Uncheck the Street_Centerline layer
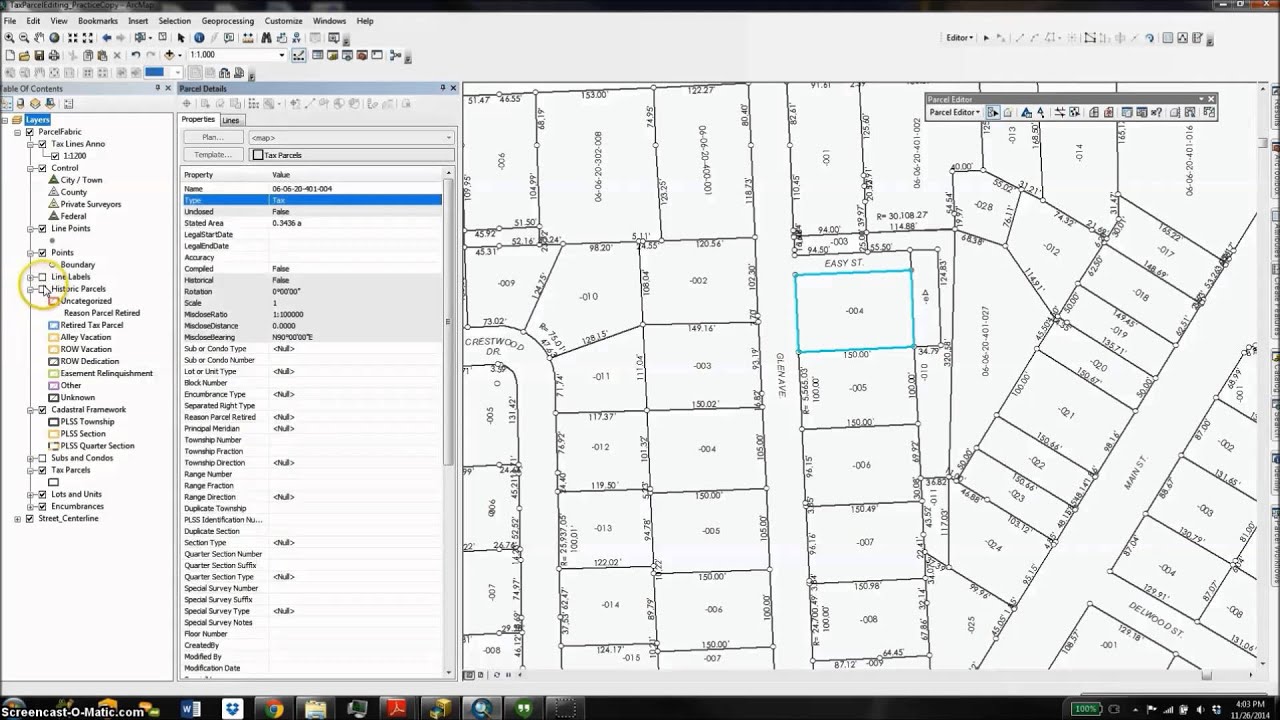This screenshot has width=1280, height=720. click(x=29, y=519)
